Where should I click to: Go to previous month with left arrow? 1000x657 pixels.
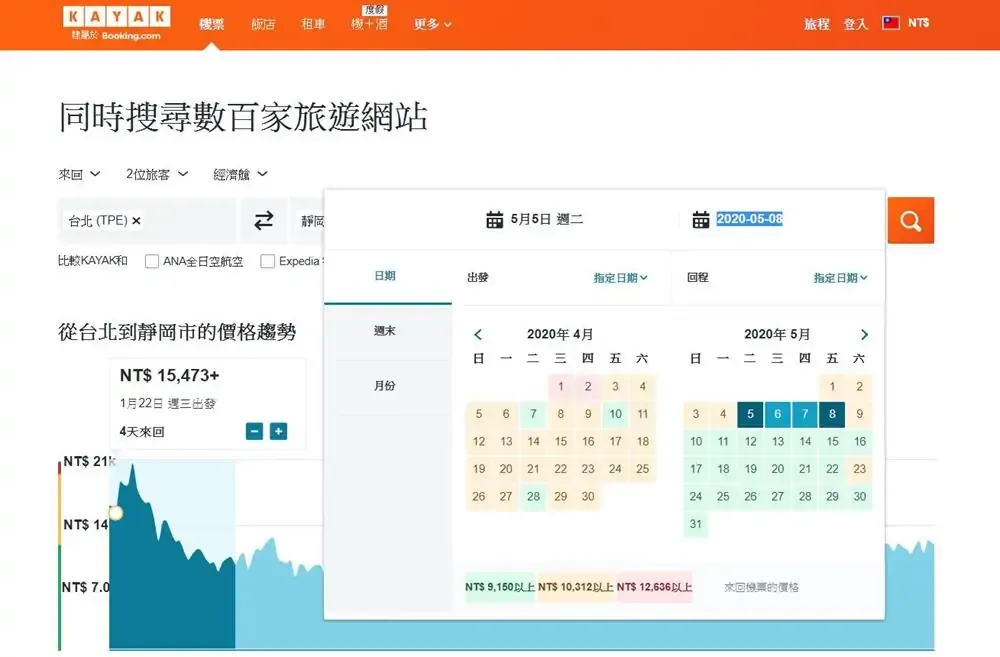coord(478,335)
